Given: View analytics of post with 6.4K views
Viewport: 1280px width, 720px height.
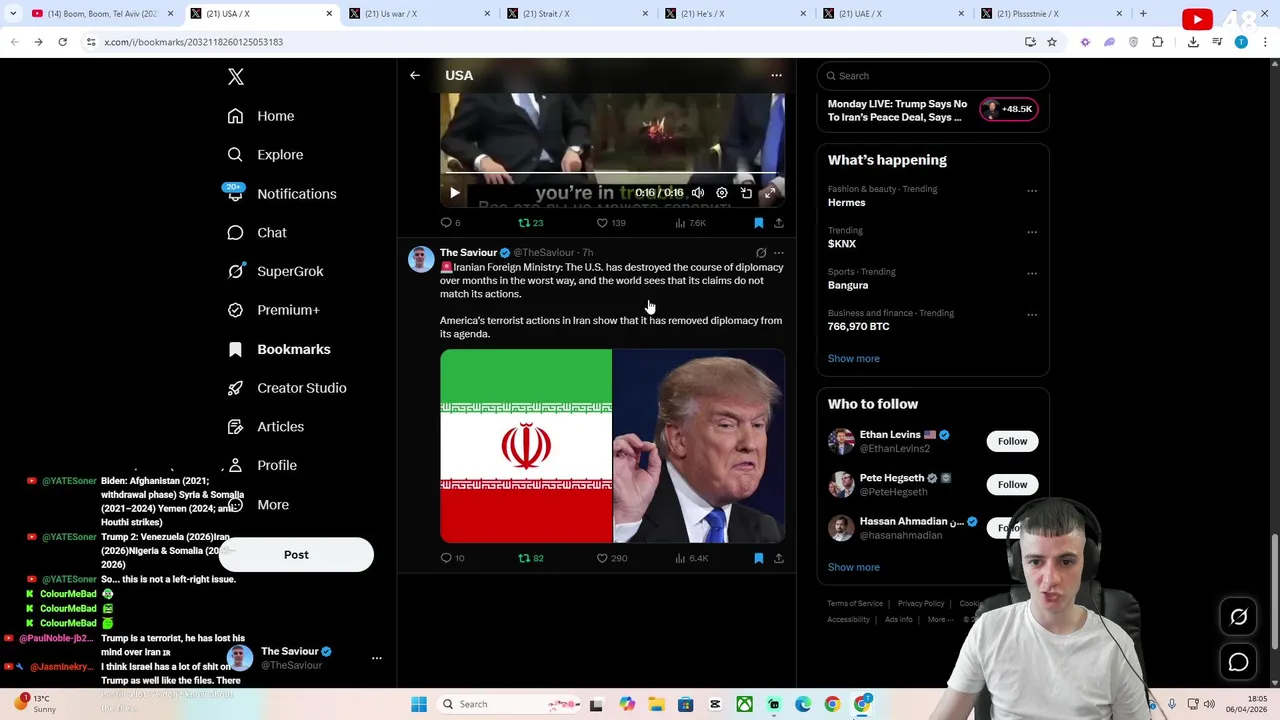Looking at the screenshot, I should point(691,558).
